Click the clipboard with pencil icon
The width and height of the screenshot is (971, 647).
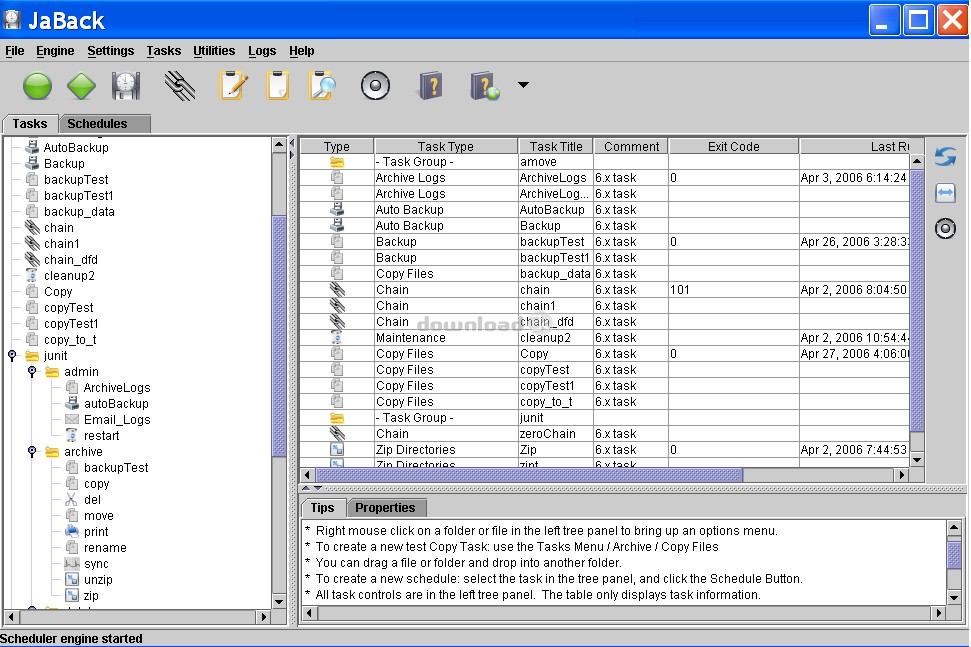pos(232,86)
